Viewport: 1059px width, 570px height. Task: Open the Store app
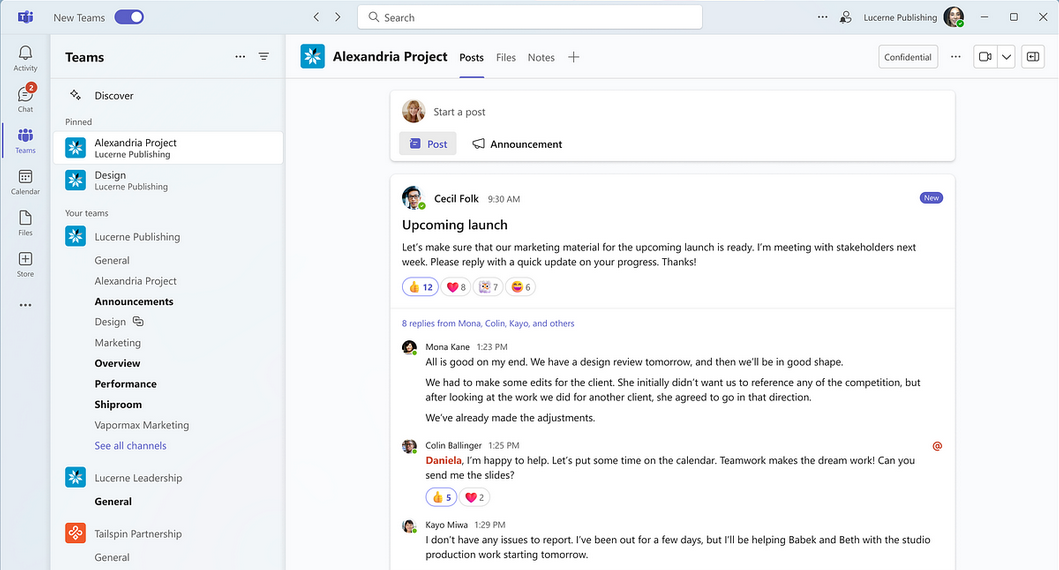point(25,263)
